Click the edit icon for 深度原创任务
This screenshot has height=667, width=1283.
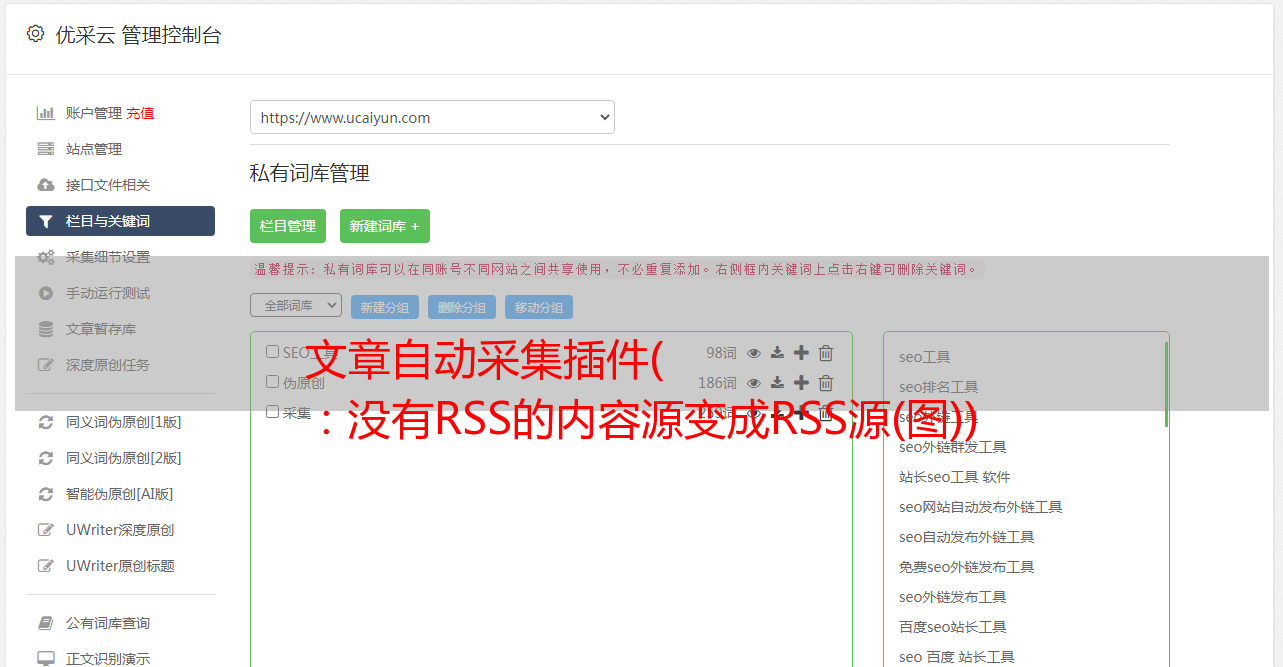point(46,365)
